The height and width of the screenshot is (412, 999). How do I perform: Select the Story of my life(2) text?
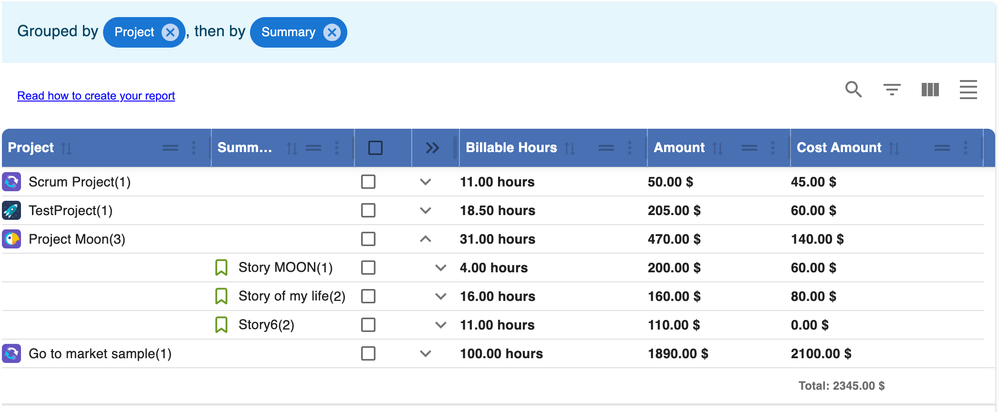292,296
